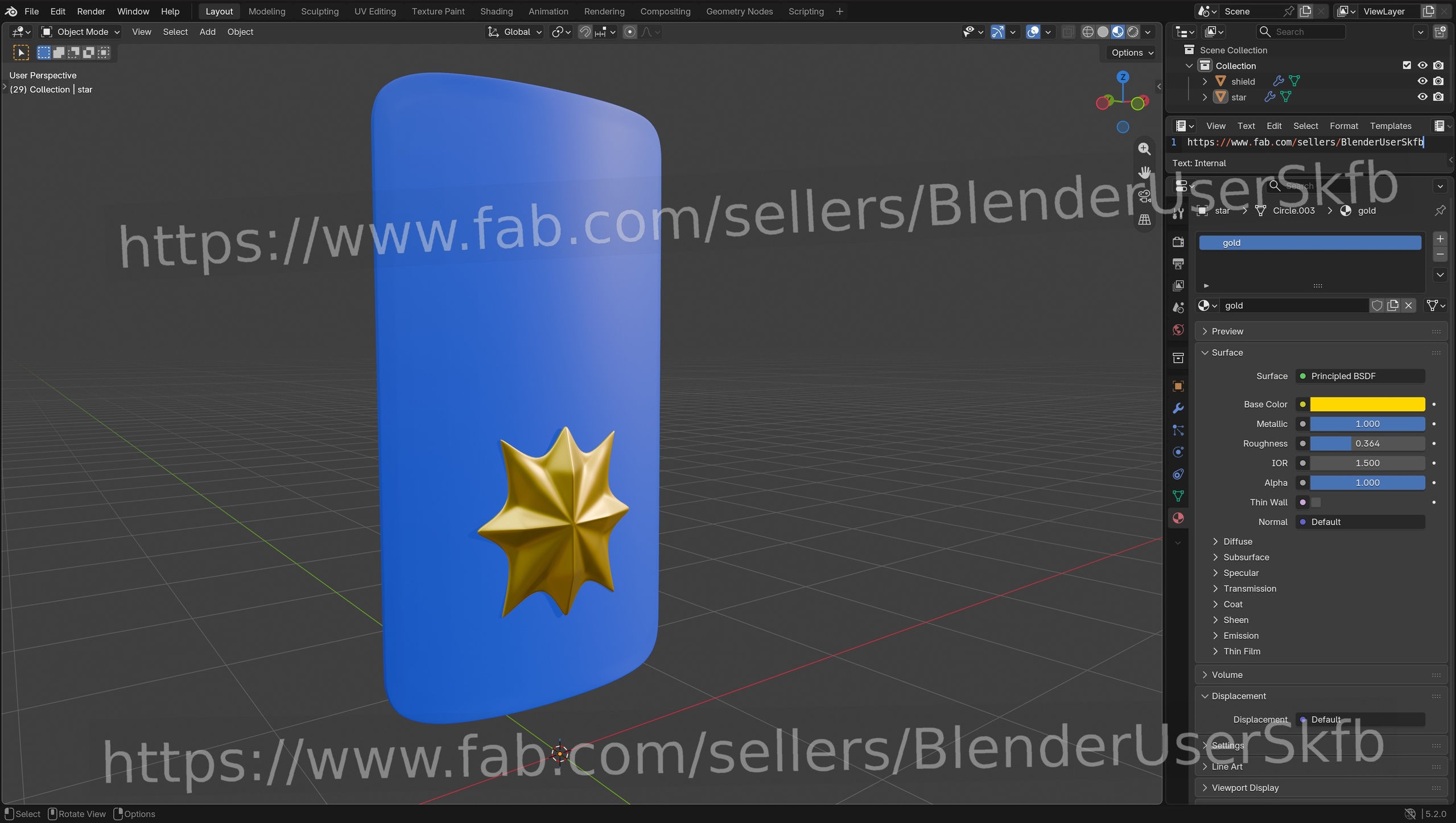Create new copy of gold material
This screenshot has width=1456, height=823.
point(1393,305)
